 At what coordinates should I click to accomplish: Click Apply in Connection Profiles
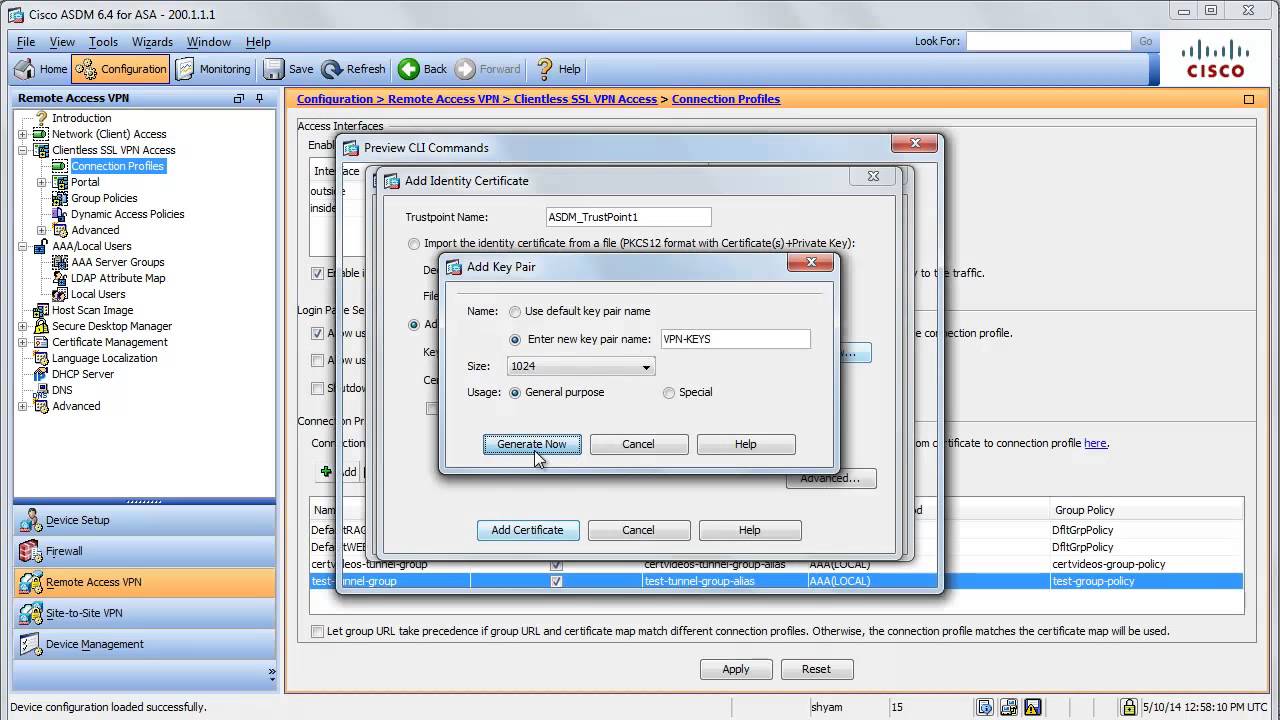(x=736, y=669)
